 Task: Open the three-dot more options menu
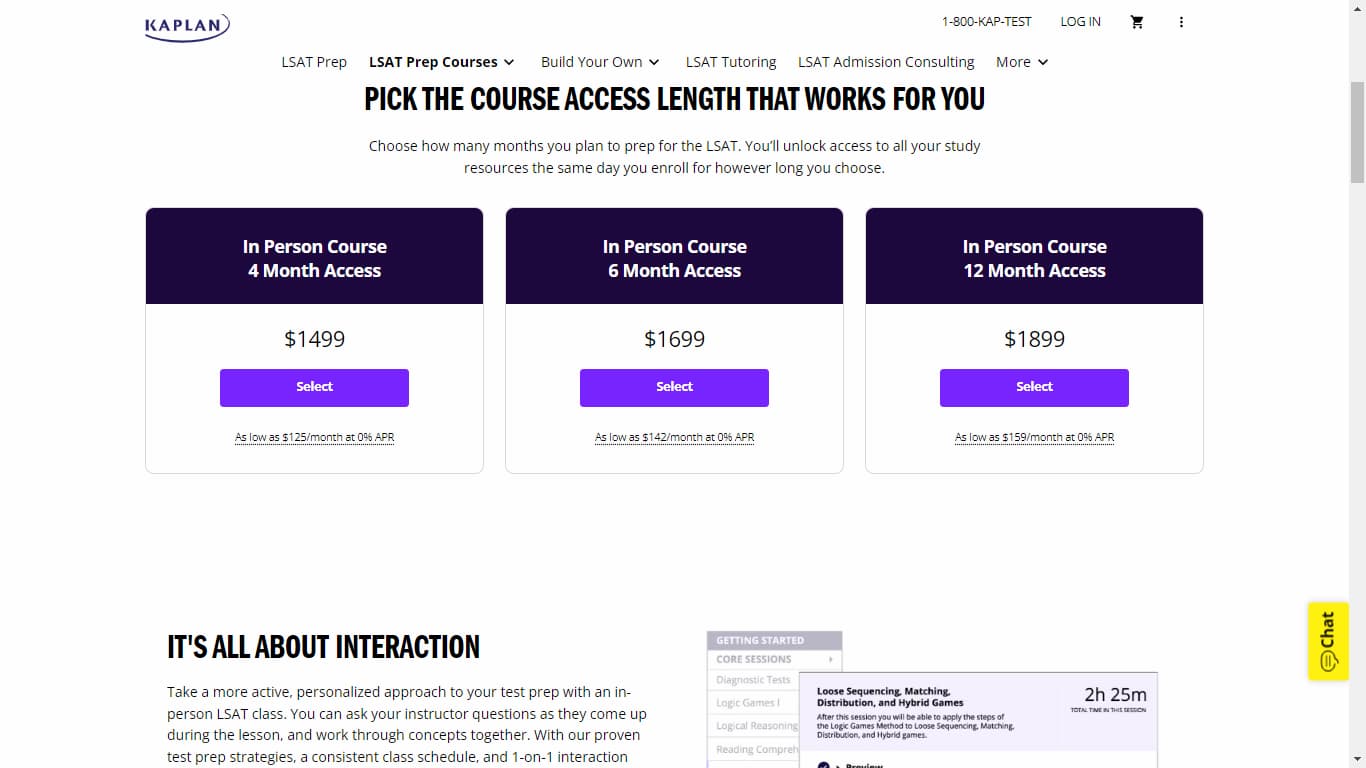[1181, 22]
